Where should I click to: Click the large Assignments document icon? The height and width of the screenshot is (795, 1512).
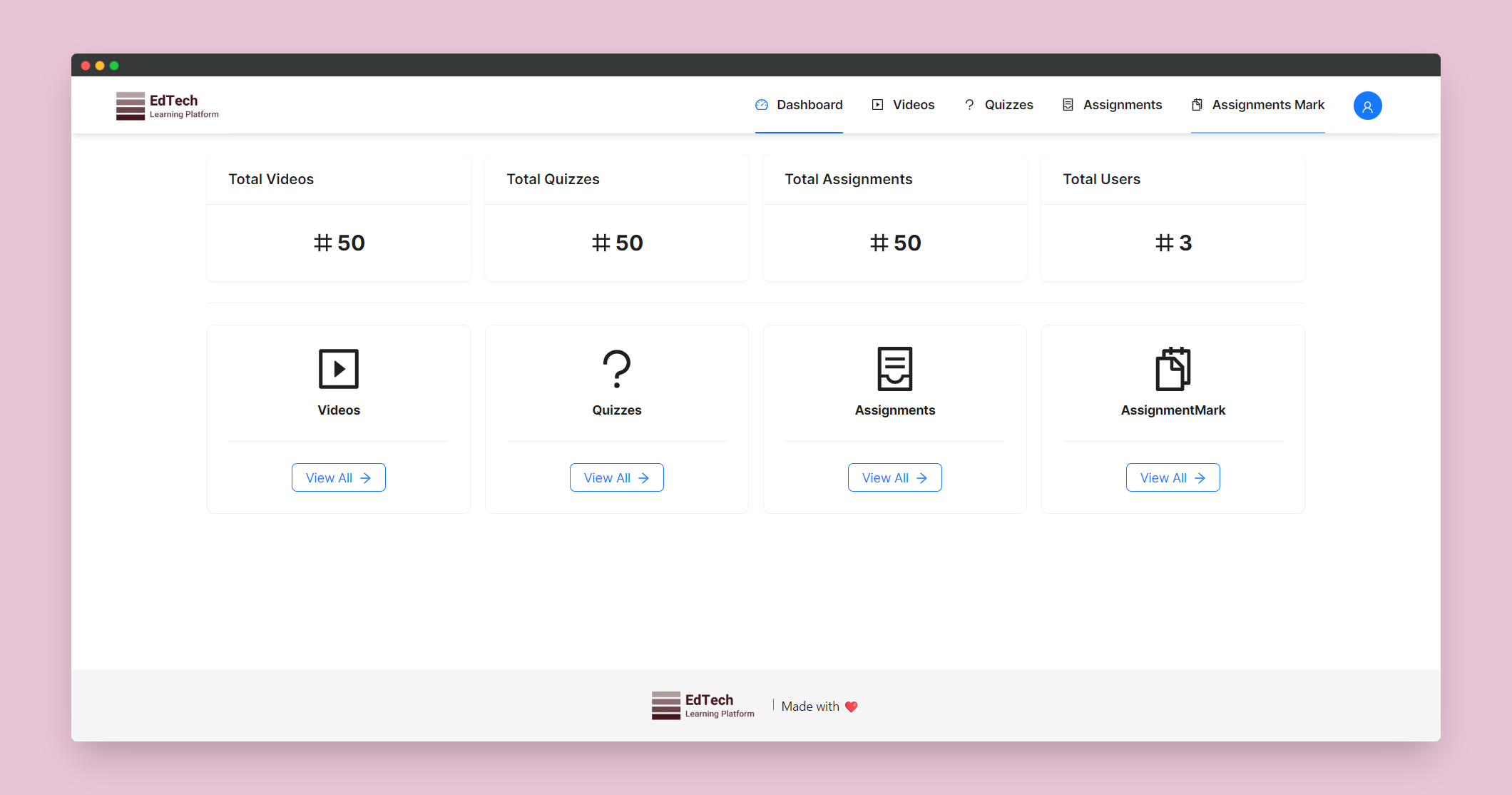tap(894, 368)
